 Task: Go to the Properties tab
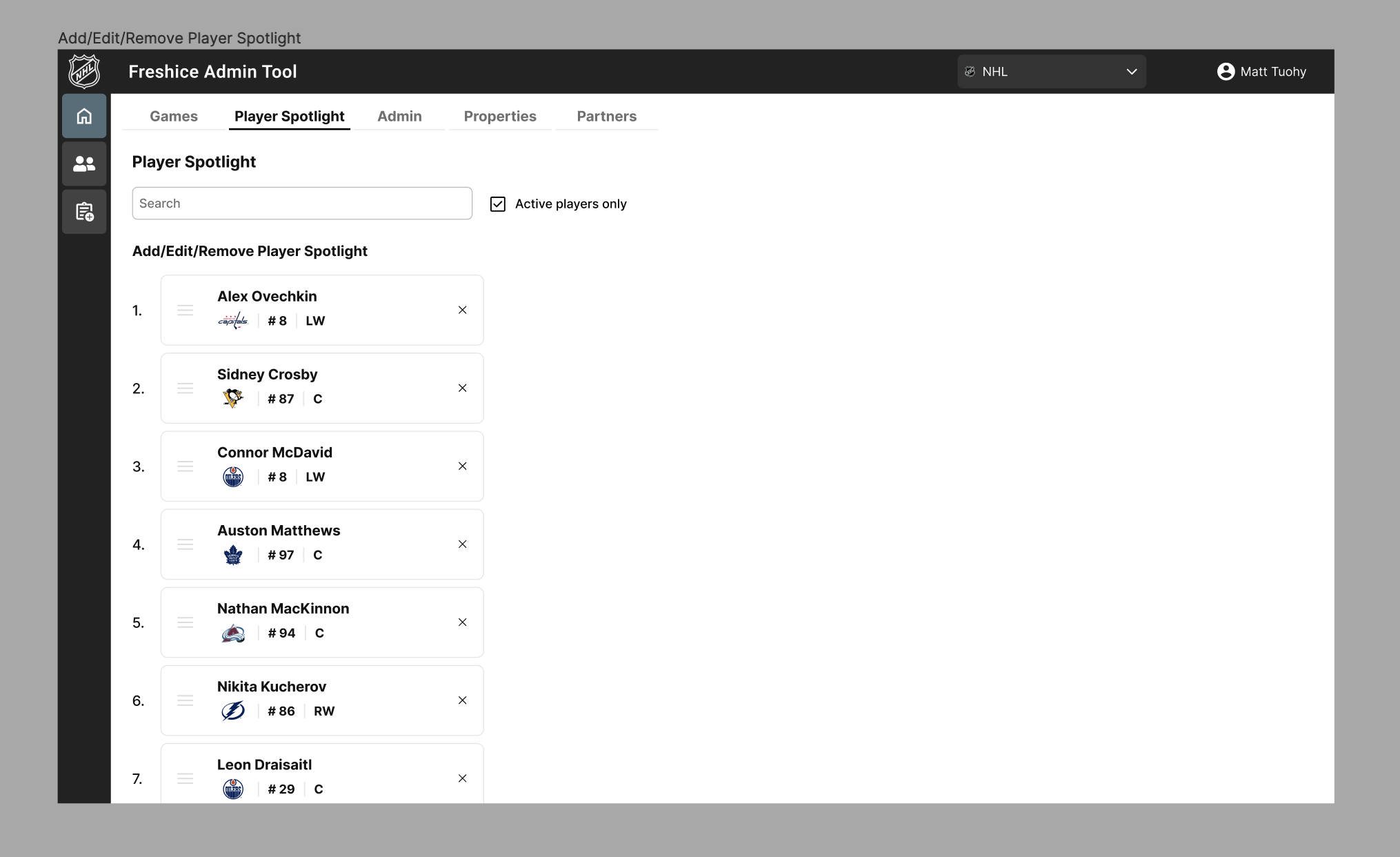(x=500, y=116)
